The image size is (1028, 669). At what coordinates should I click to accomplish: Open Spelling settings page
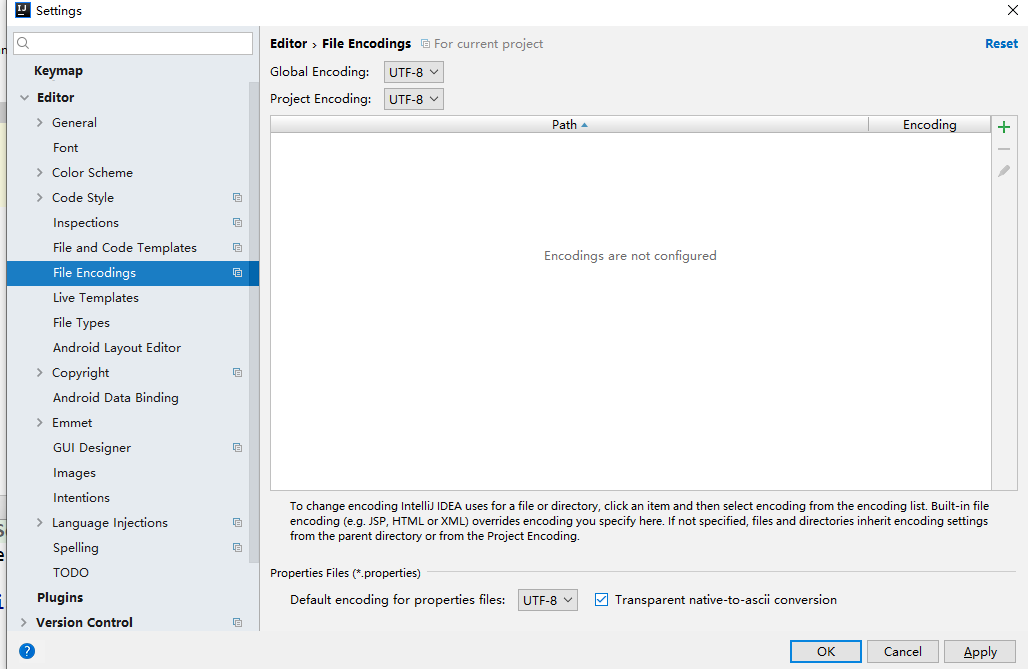click(x=75, y=548)
